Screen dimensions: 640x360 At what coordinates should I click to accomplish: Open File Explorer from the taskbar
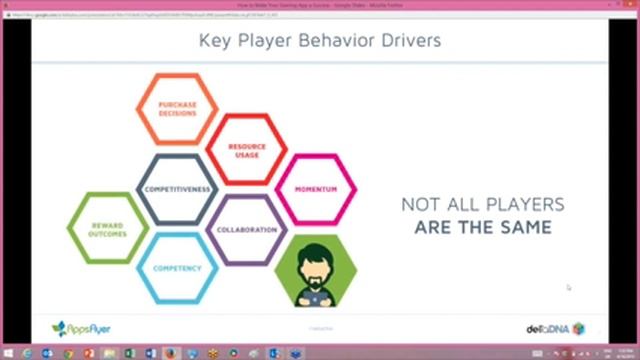tap(109, 353)
